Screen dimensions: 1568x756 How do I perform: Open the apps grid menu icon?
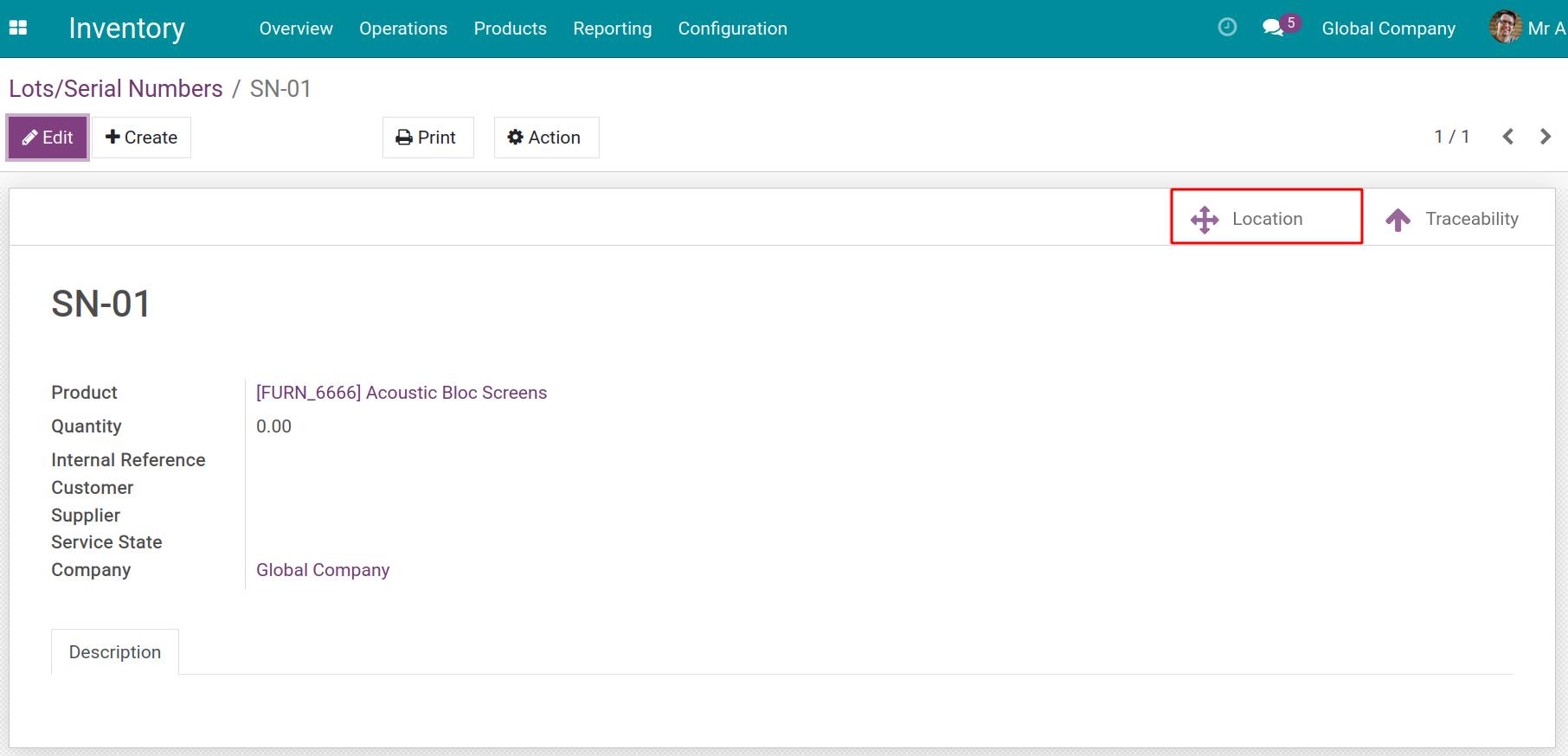18,28
